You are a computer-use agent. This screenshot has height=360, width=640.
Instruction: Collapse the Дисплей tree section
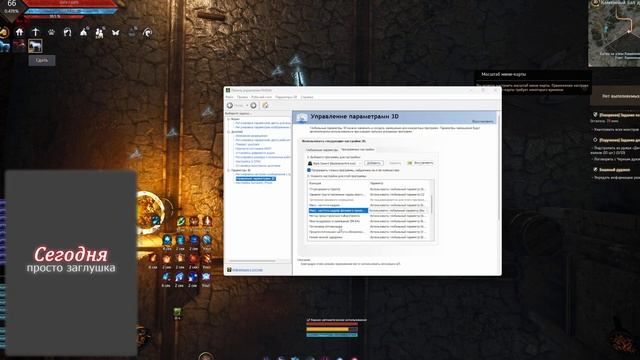(229, 131)
